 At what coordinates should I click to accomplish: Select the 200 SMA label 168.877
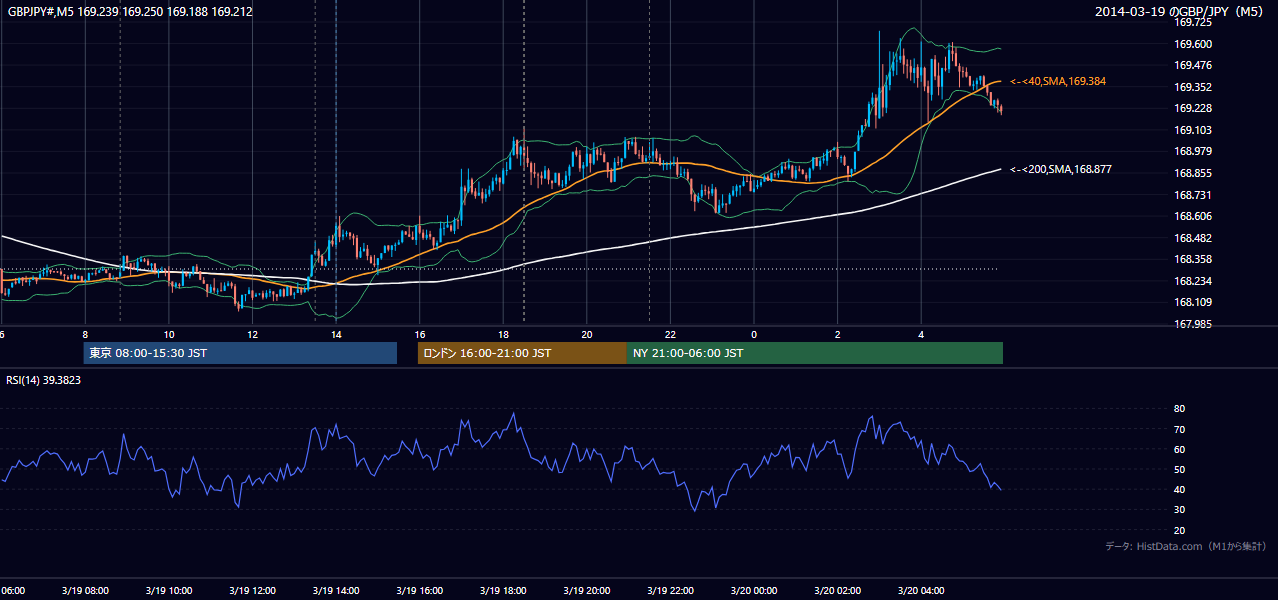1061,170
